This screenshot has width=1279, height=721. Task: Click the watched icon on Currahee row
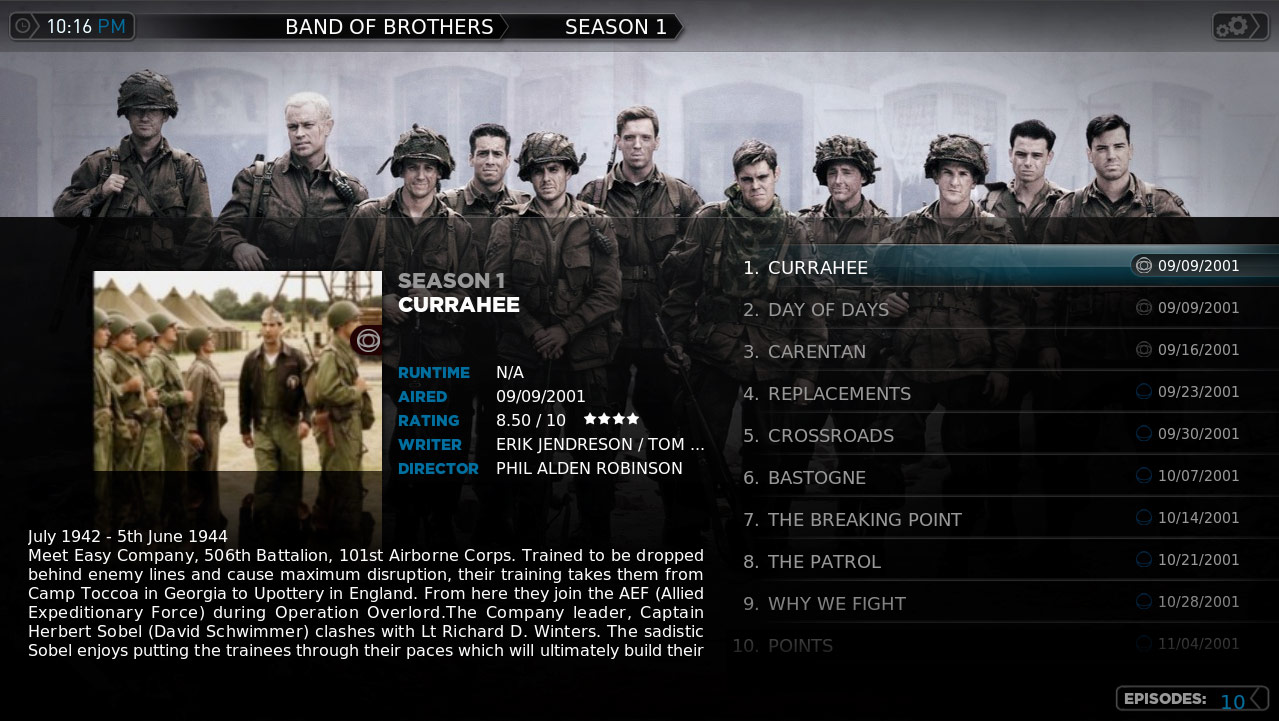1145,266
